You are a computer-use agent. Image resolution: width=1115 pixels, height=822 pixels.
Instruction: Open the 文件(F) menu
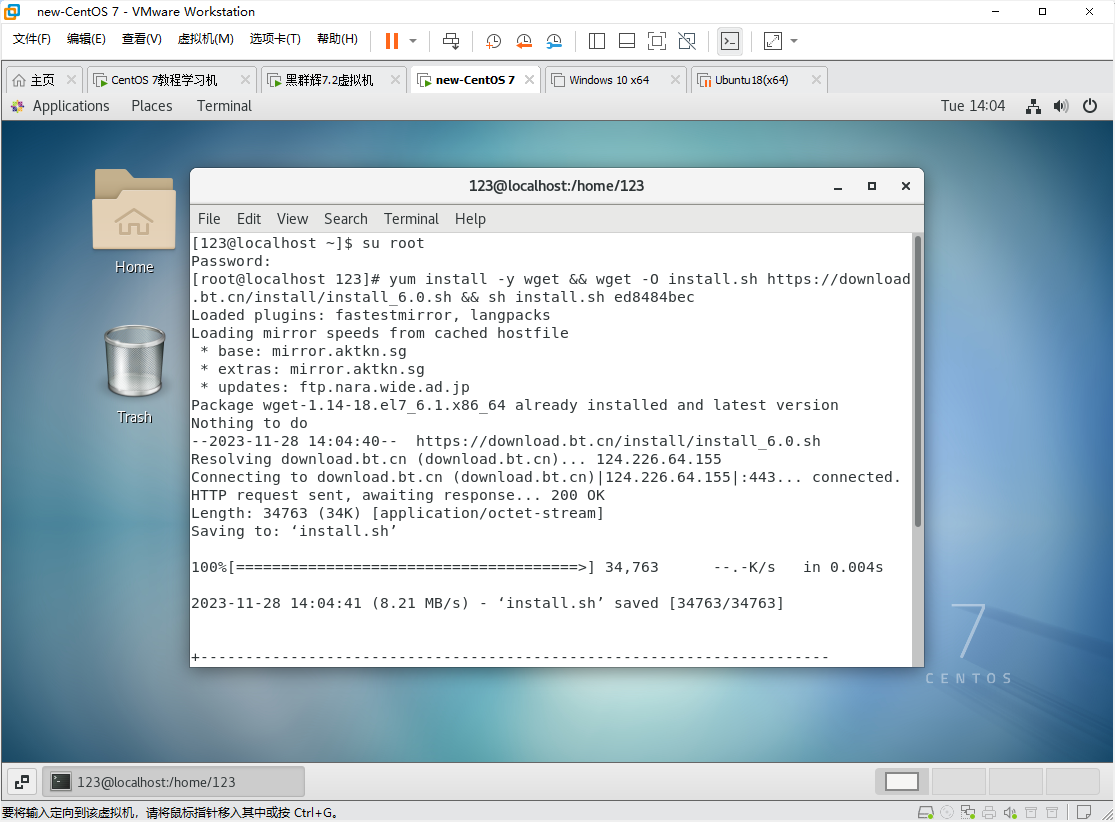[31, 39]
